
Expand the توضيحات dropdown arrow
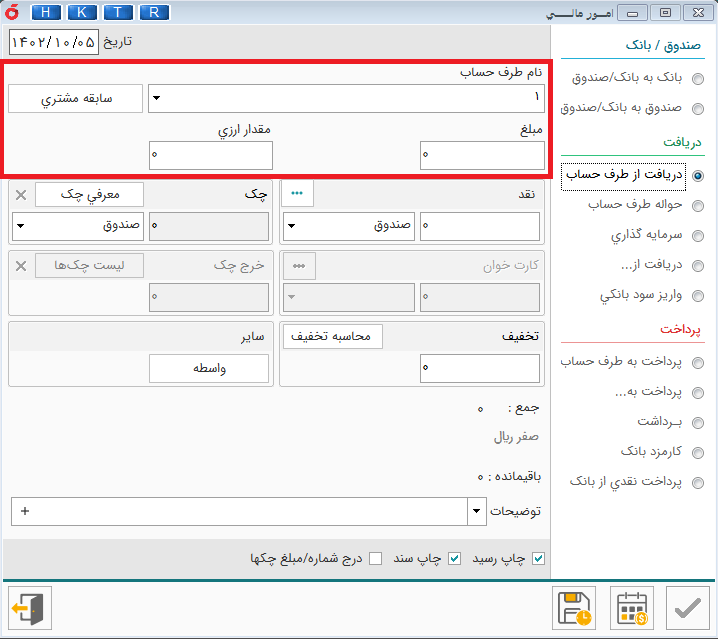pos(475,511)
